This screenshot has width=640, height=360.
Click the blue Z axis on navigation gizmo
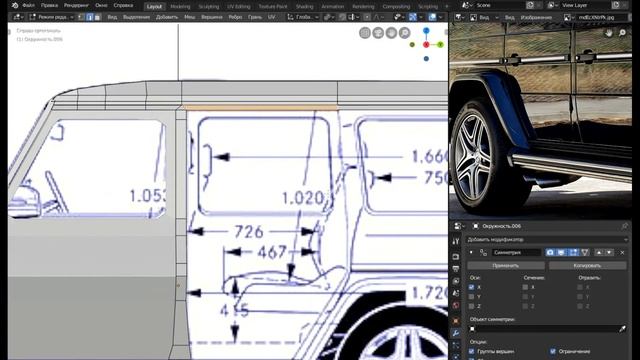click(426, 31)
